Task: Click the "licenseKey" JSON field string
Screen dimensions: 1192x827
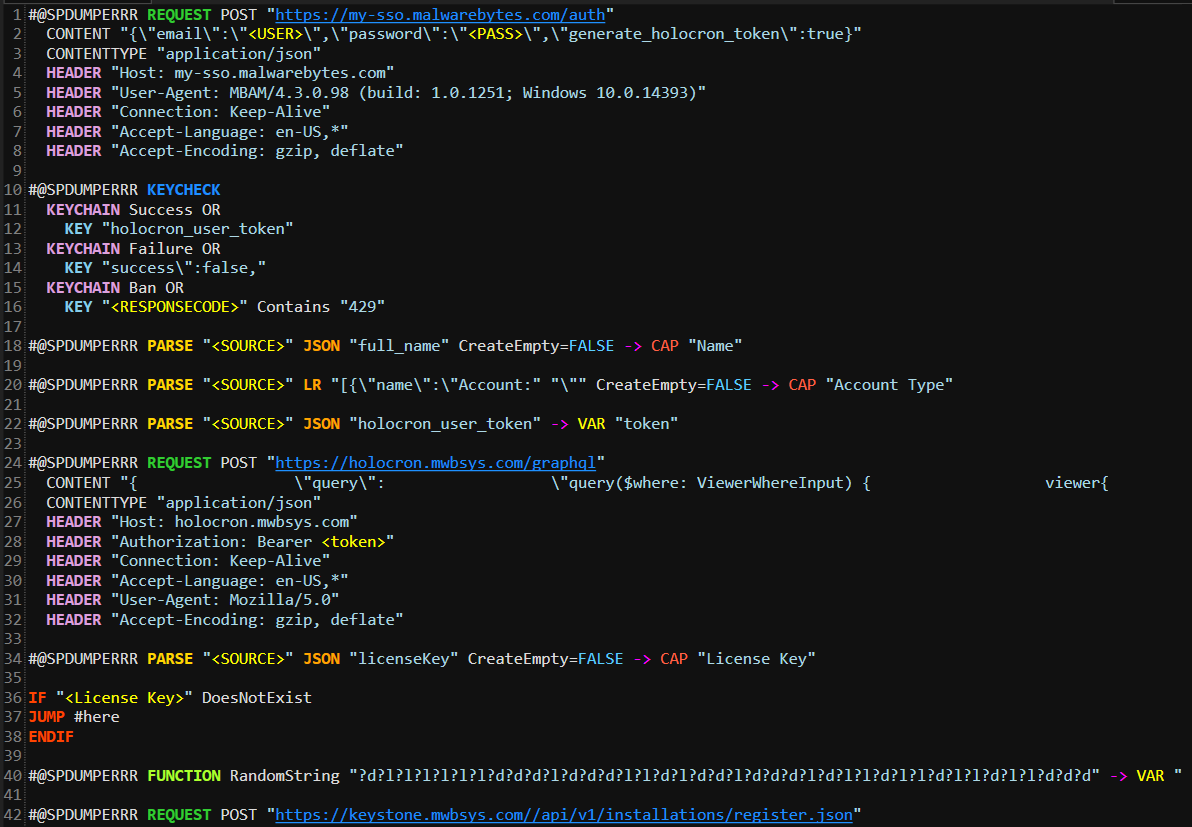Action: [x=404, y=659]
